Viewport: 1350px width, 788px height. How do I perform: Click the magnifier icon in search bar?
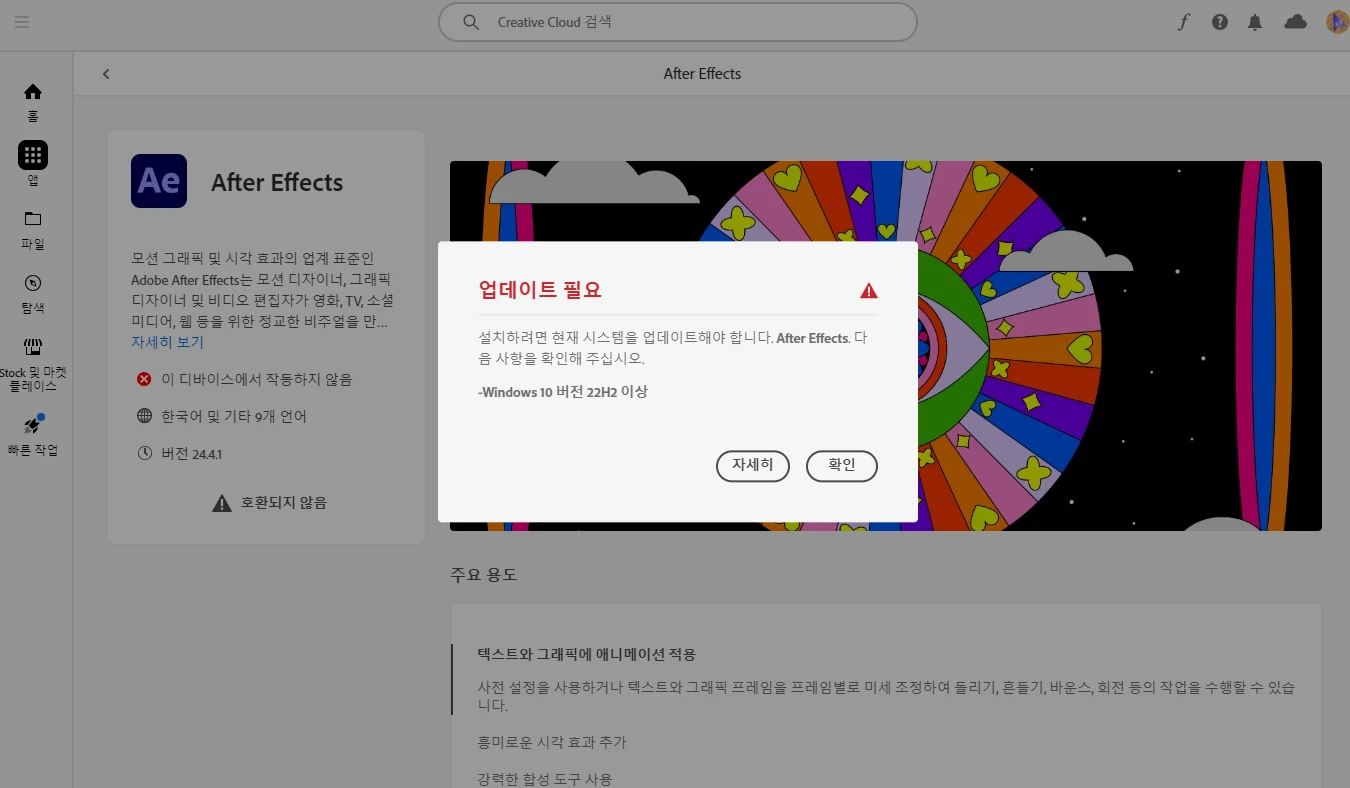(471, 22)
